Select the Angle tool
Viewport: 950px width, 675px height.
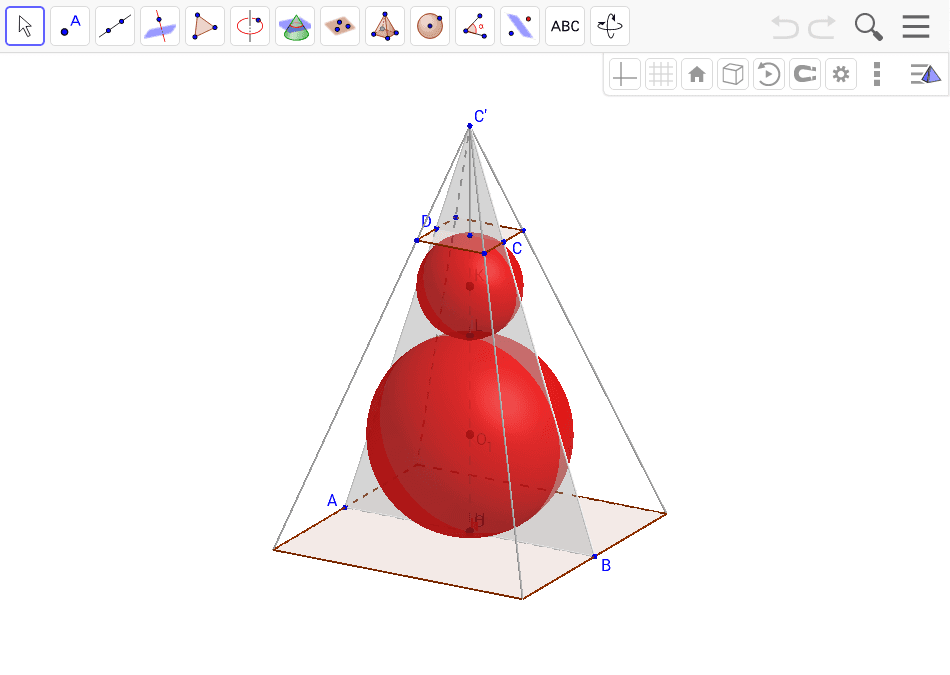(x=475, y=26)
